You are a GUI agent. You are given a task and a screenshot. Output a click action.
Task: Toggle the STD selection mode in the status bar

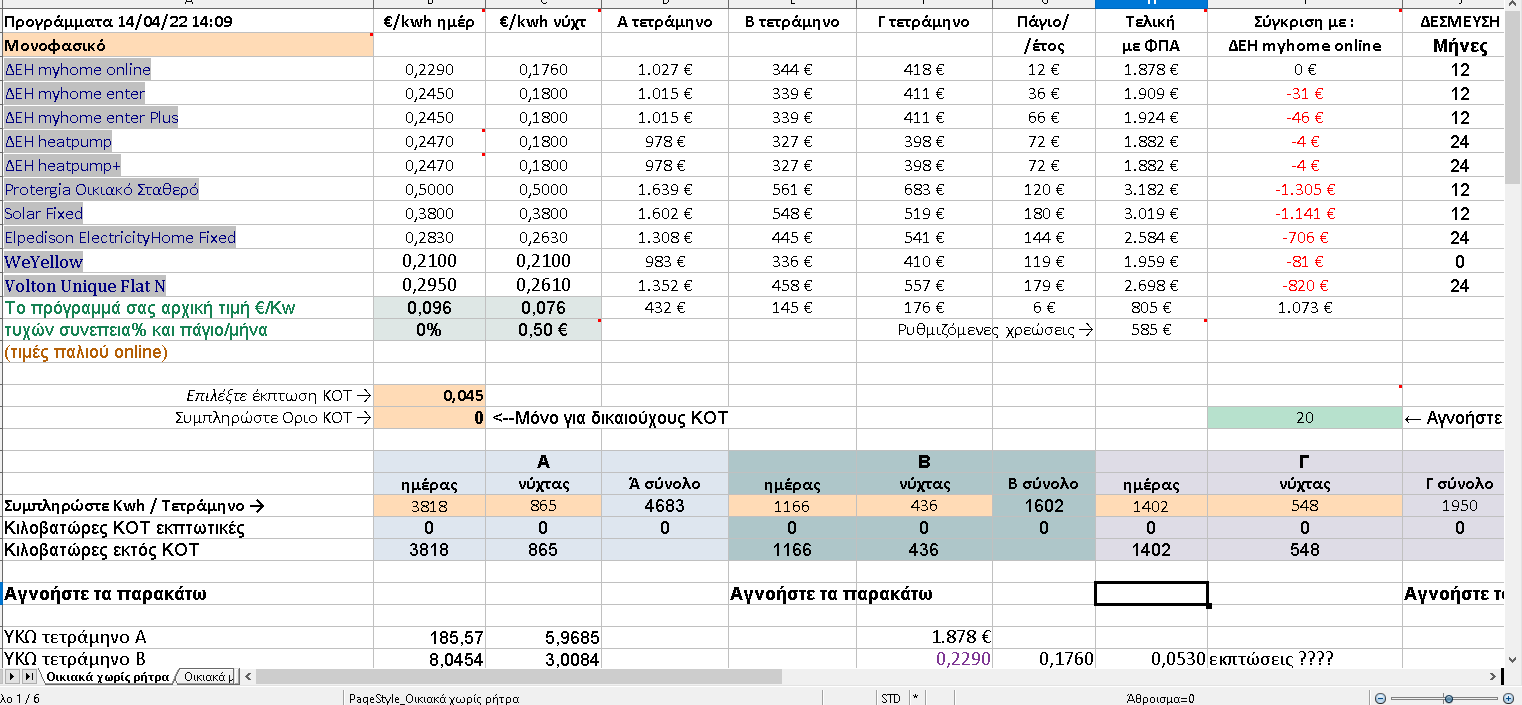890,699
